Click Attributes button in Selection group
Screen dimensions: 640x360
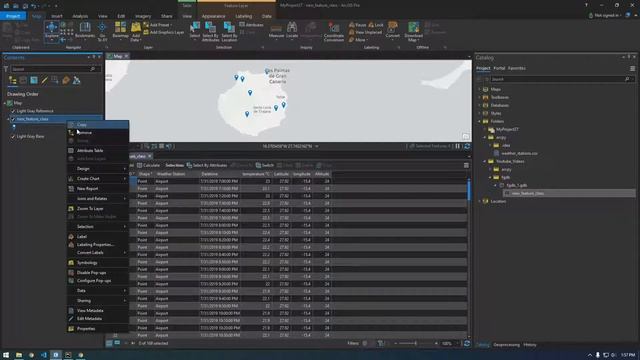[x=251, y=25]
